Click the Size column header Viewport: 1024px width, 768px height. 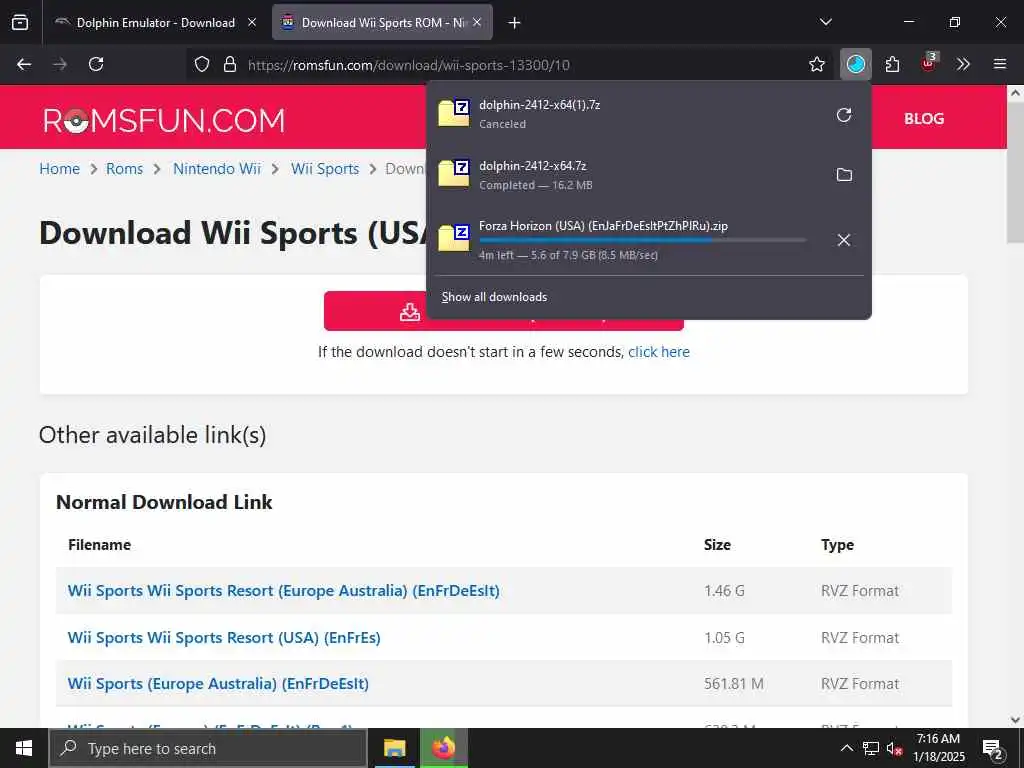click(x=717, y=545)
